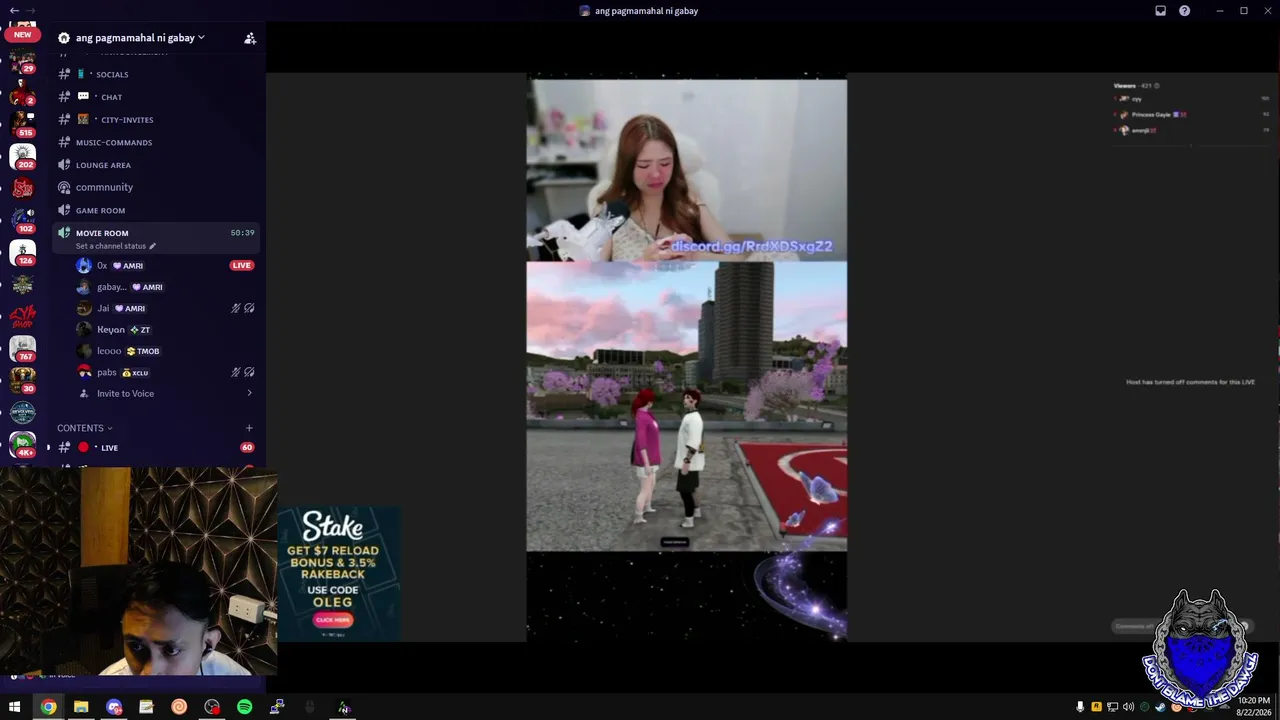Viewport: 1280px width, 720px height.
Task: Click the discord.gg/RrdXDSxgZ2 link on stream
Action: 751,246
